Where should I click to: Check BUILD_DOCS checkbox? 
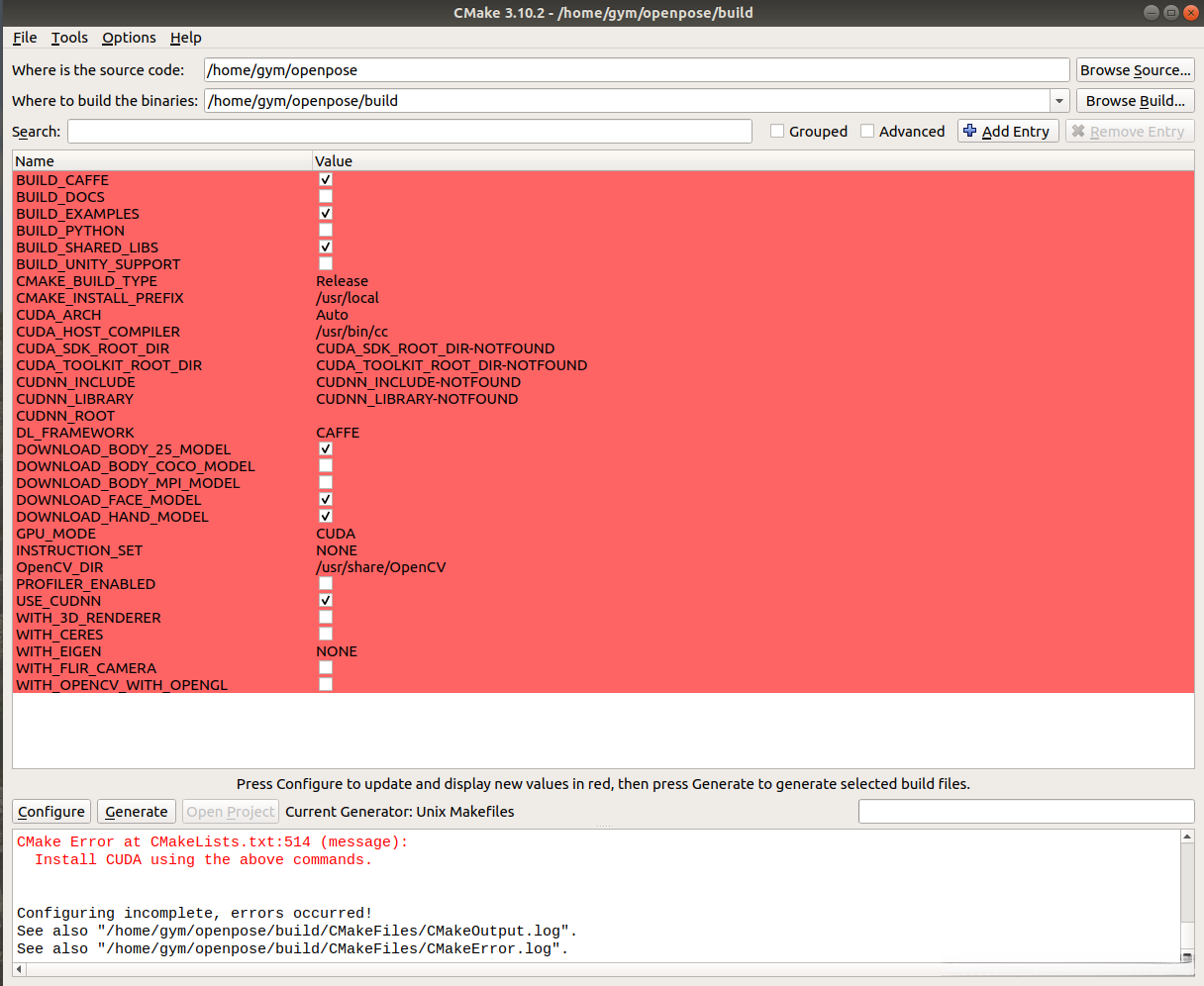click(x=325, y=197)
